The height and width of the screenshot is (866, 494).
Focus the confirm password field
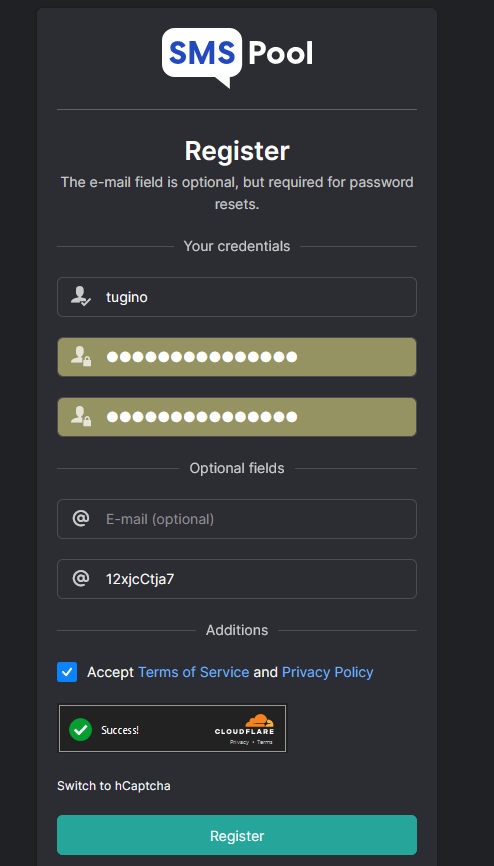(237, 417)
